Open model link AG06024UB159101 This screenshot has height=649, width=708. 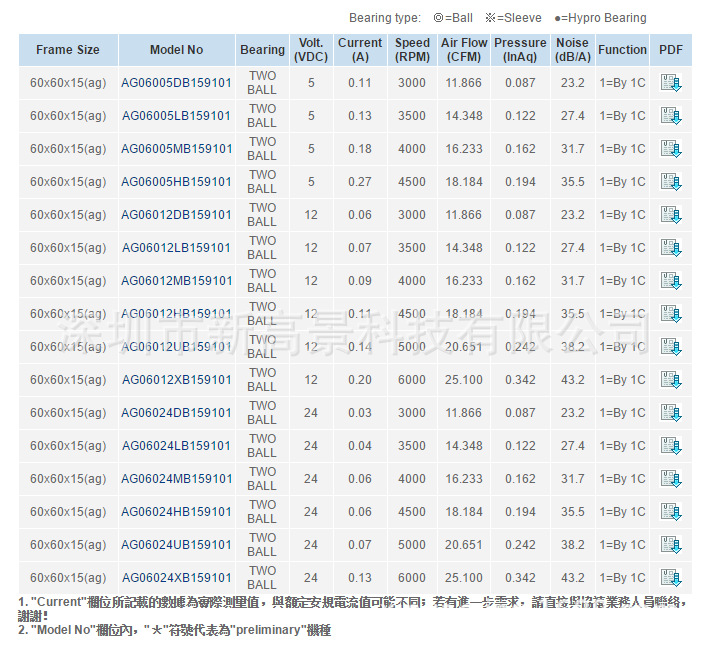click(177, 545)
